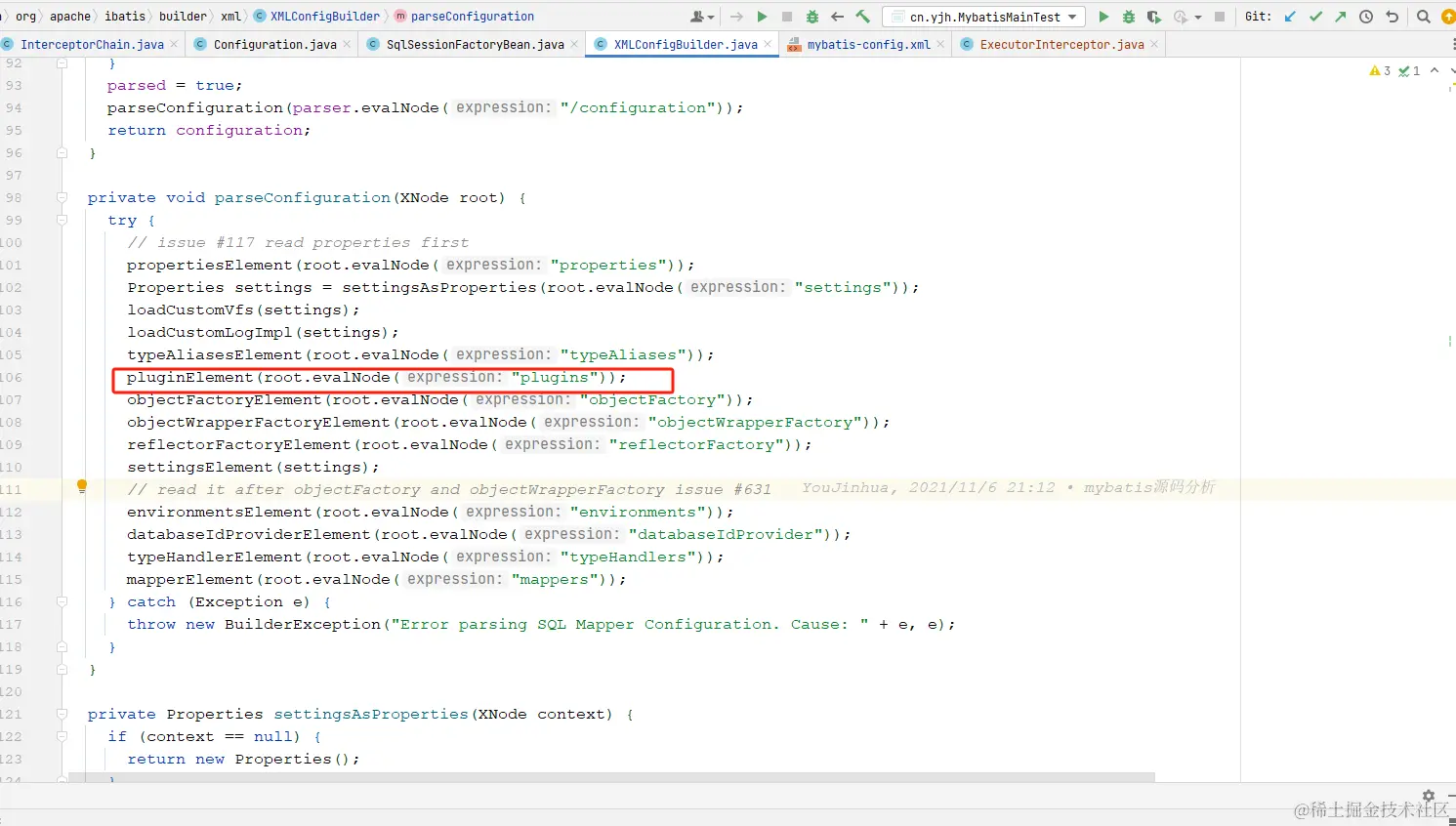
Task: Collapse the parseConfiguration method at line 98
Action: pos(62,197)
